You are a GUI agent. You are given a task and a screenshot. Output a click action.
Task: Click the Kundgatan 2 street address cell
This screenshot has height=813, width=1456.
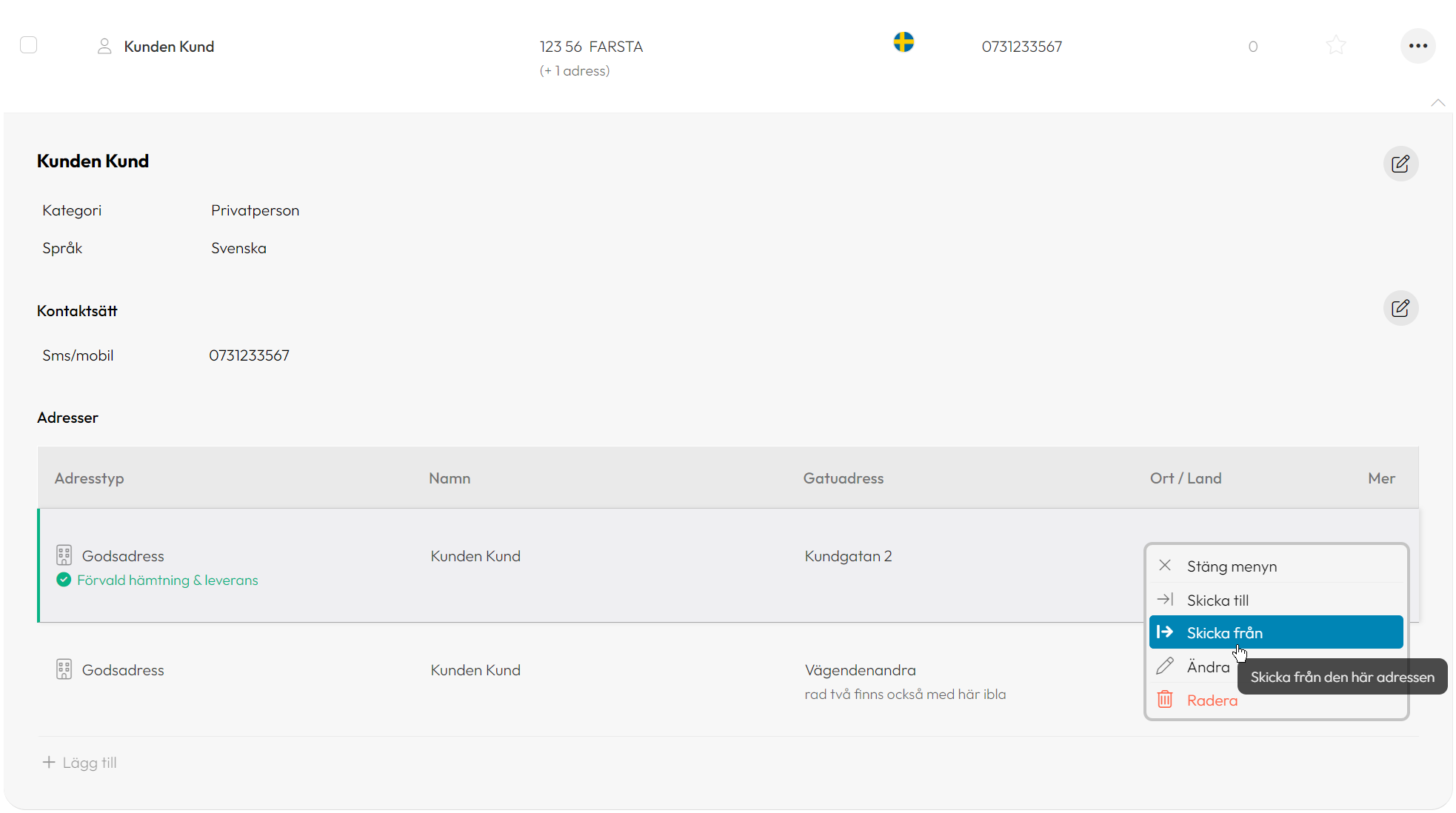(x=849, y=556)
